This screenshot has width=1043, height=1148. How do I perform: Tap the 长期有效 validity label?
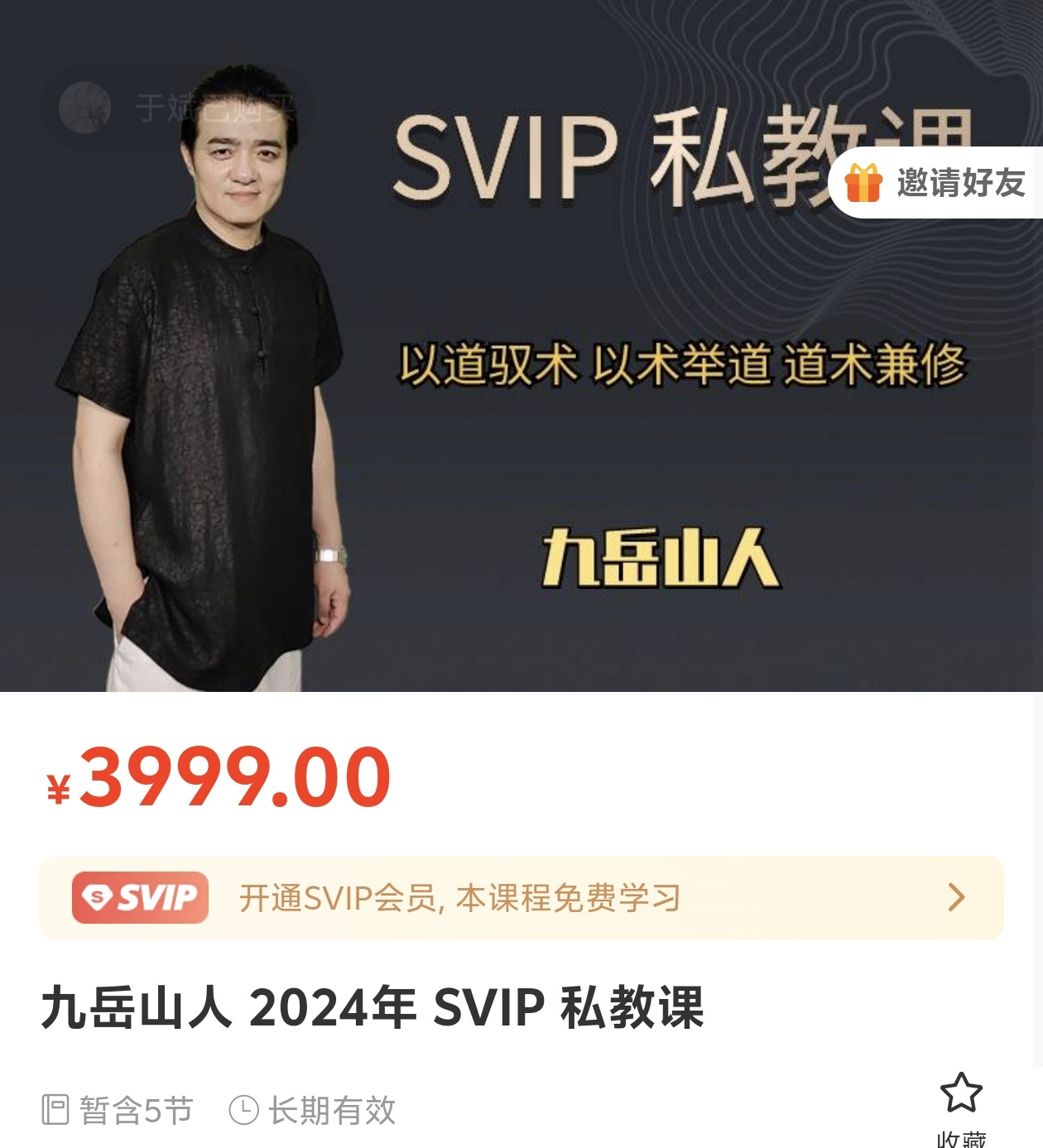coord(332,1110)
